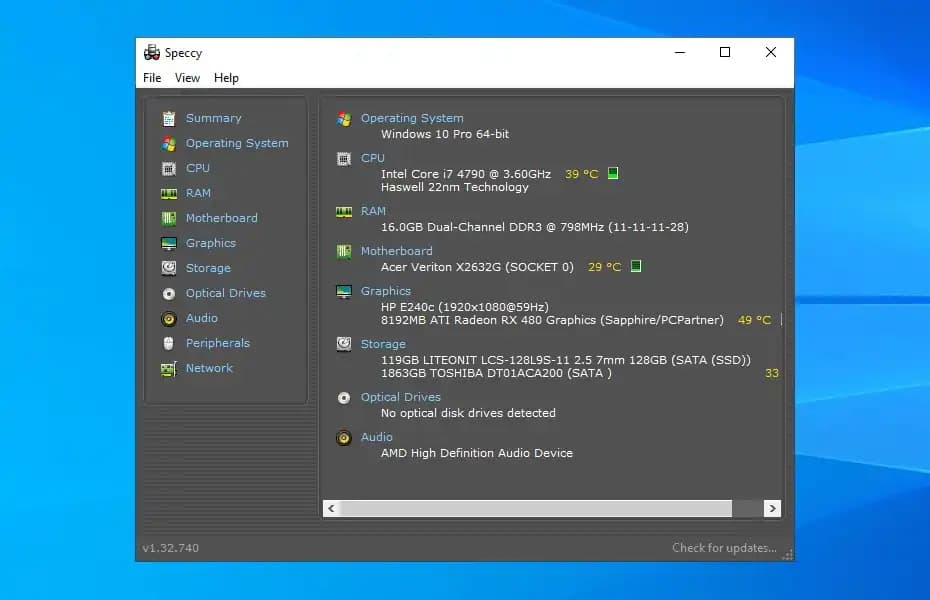The height and width of the screenshot is (600, 930).
Task: Go to the Summary section in sidebar
Action: click(213, 118)
